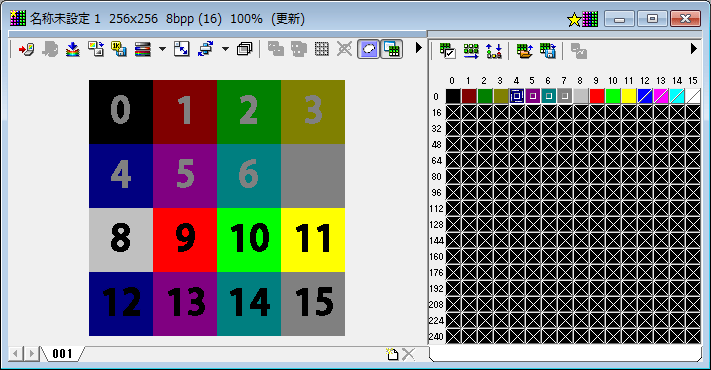
Task: Select red palette swatch index 9
Action: 597,96
